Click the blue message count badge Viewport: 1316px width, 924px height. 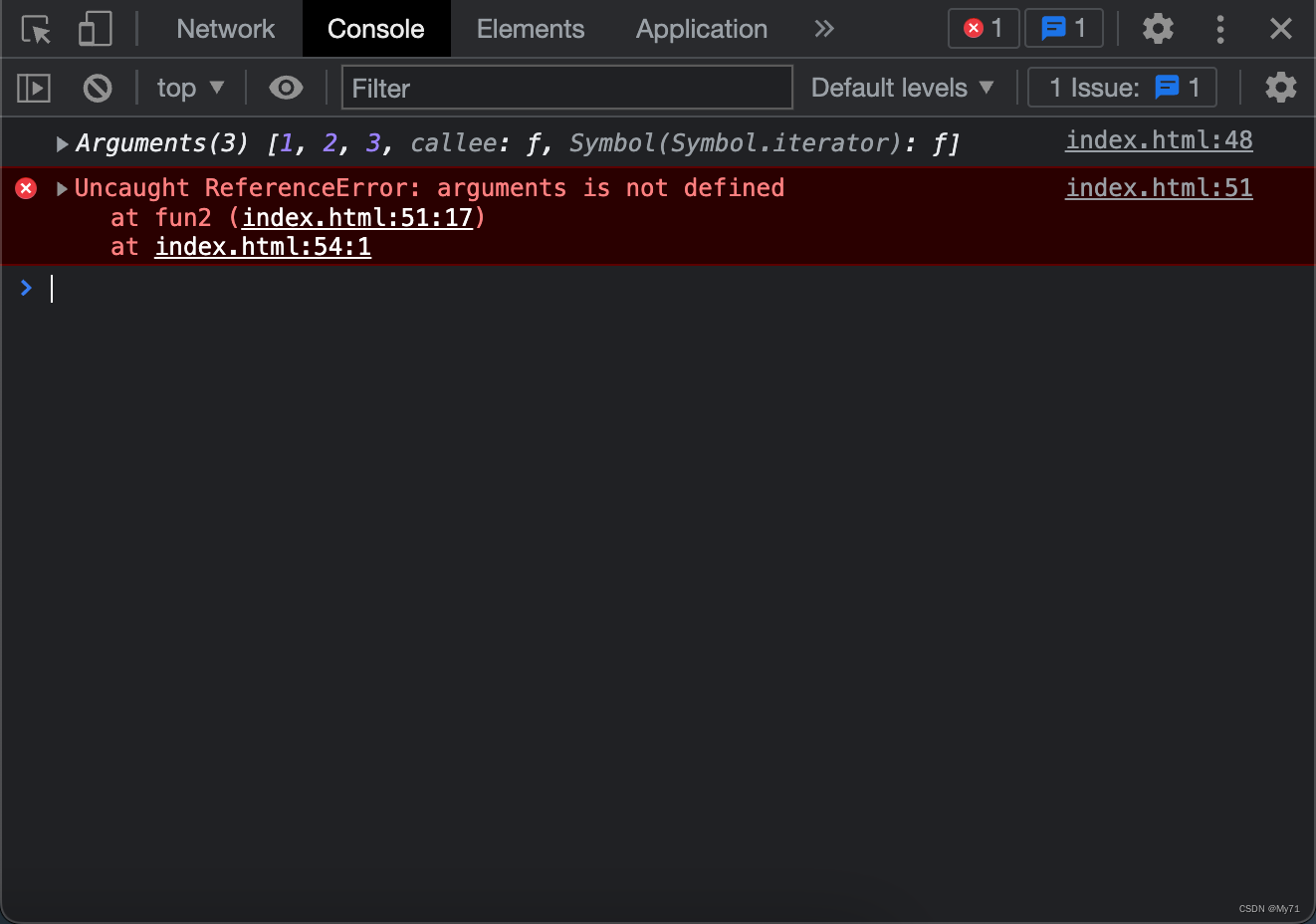pyautogui.click(x=1063, y=29)
